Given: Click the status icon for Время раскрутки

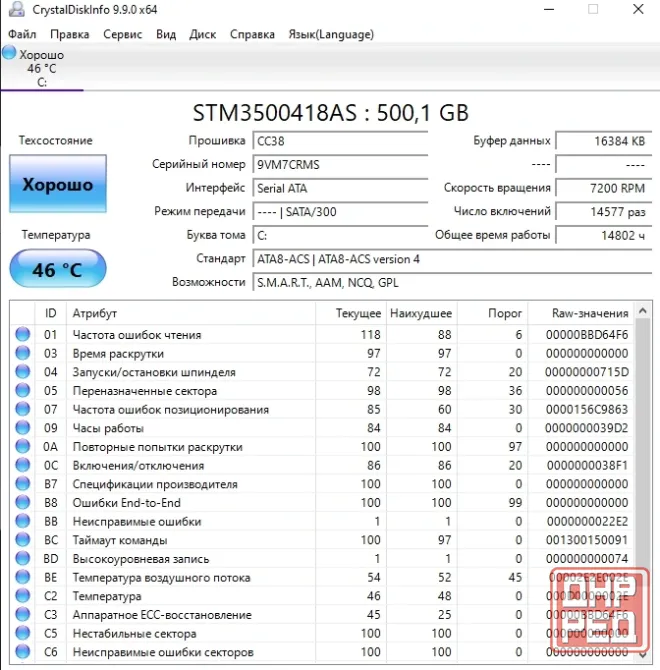Looking at the screenshot, I should (23, 353).
